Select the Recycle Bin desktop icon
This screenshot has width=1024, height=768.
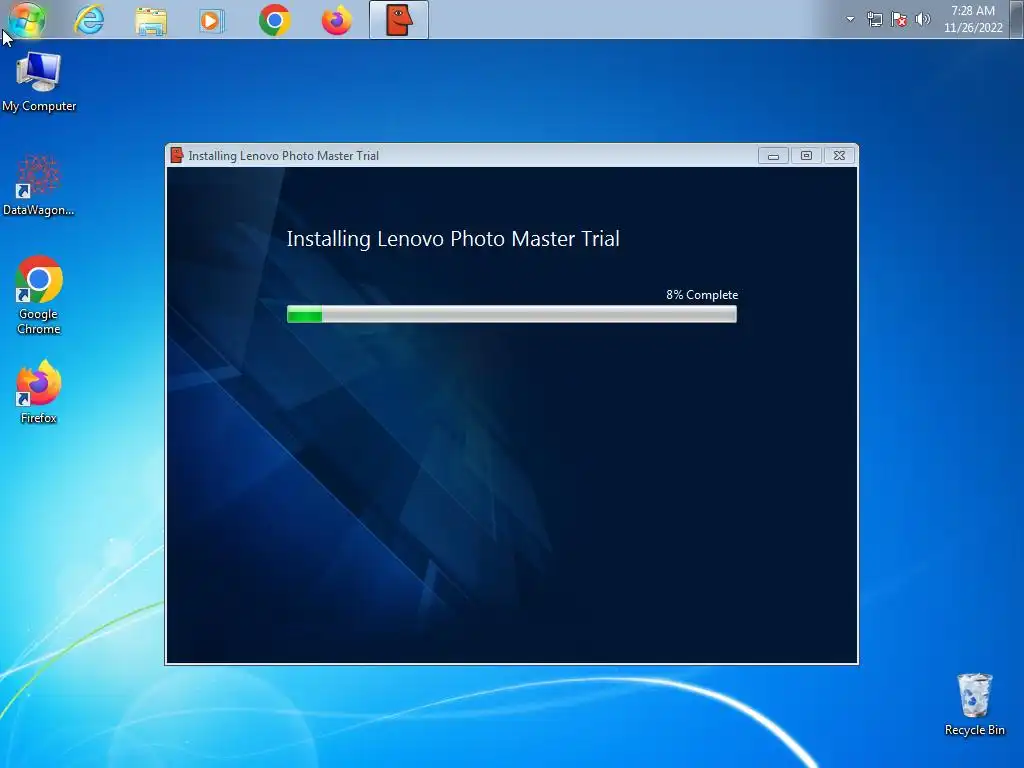click(974, 705)
